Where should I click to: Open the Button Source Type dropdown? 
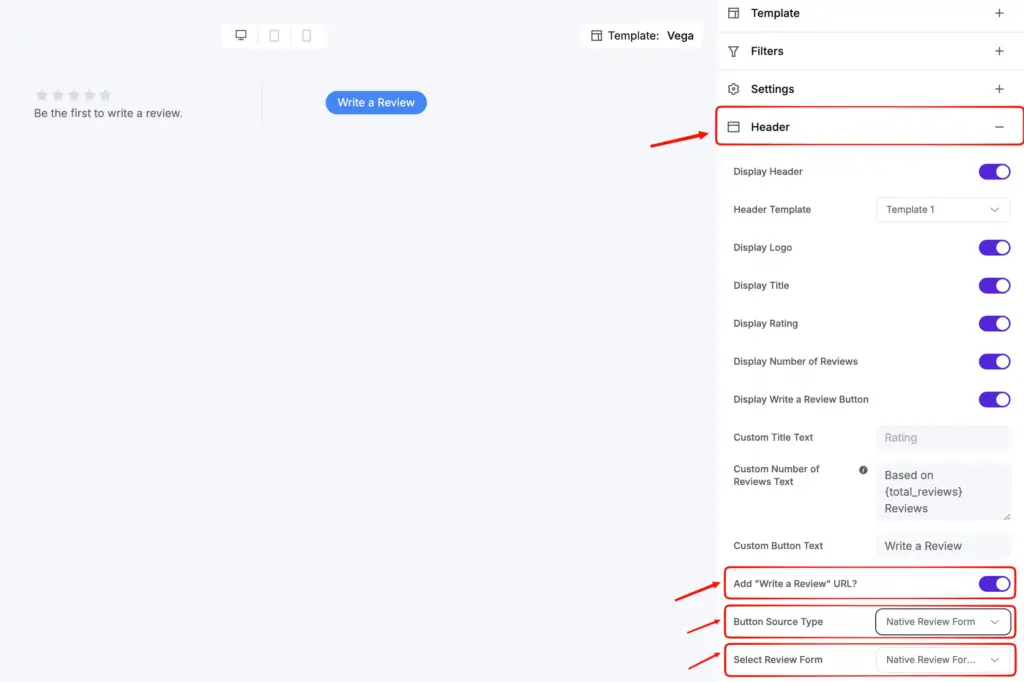click(941, 621)
